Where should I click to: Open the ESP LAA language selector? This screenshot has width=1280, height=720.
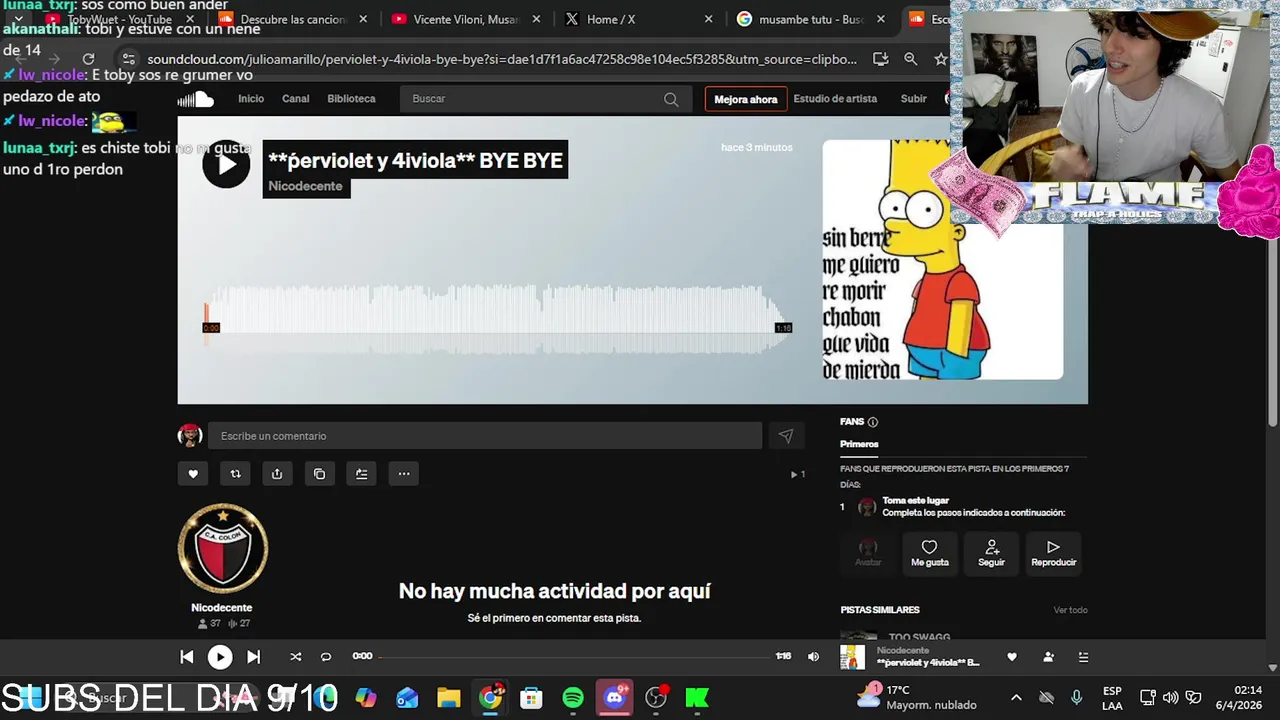(x=1112, y=698)
